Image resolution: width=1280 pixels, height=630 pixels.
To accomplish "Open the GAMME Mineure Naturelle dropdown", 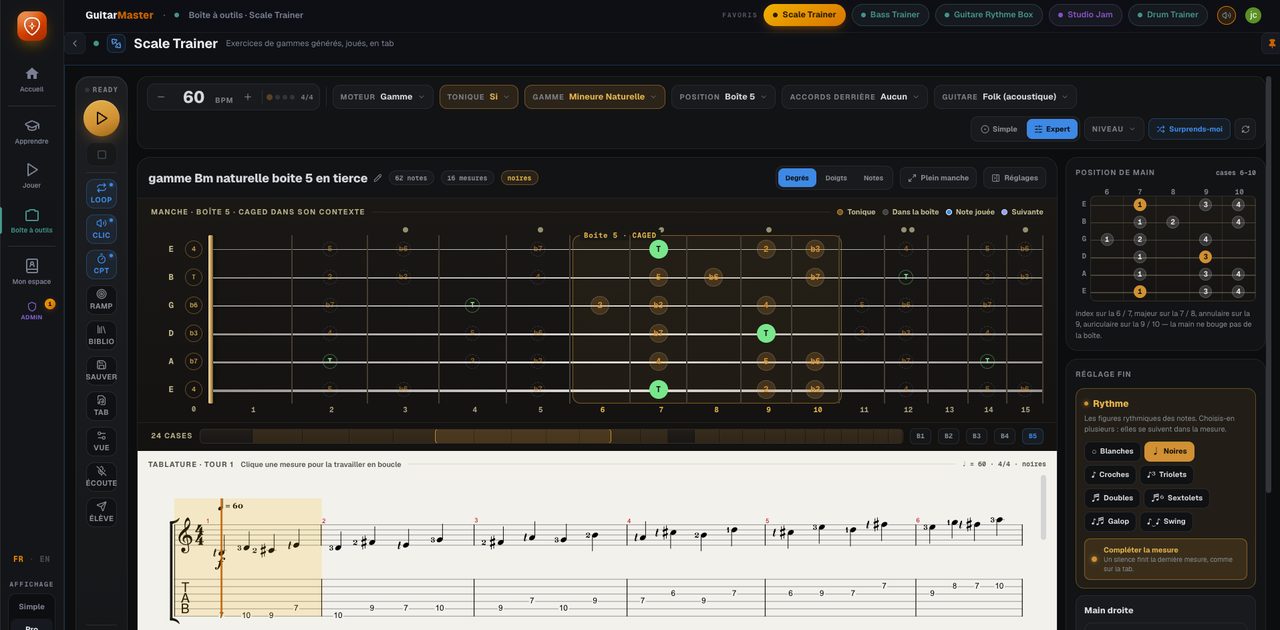I will click(x=595, y=97).
